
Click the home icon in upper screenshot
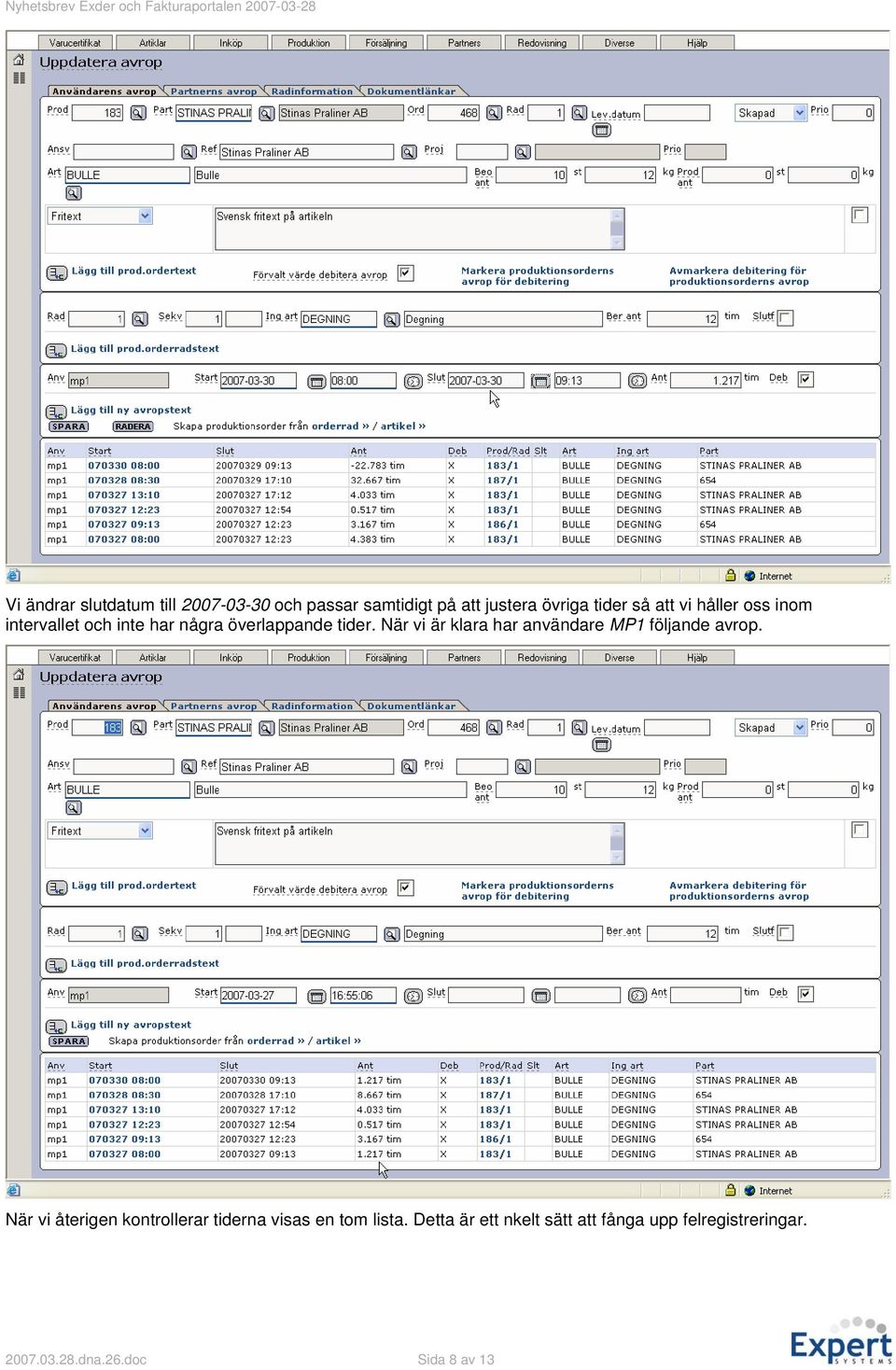pyautogui.click(x=19, y=60)
